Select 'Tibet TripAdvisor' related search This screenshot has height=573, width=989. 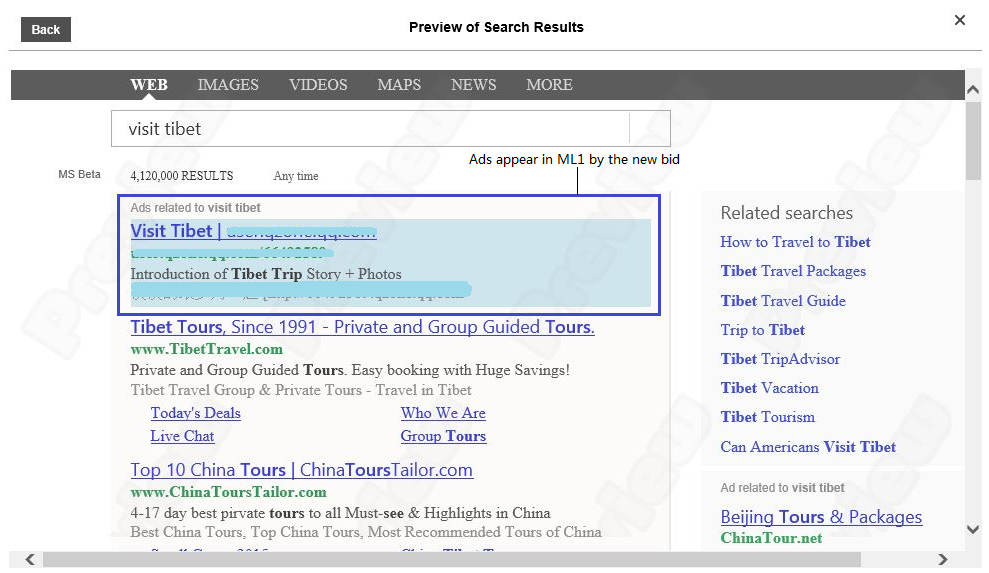click(780, 359)
